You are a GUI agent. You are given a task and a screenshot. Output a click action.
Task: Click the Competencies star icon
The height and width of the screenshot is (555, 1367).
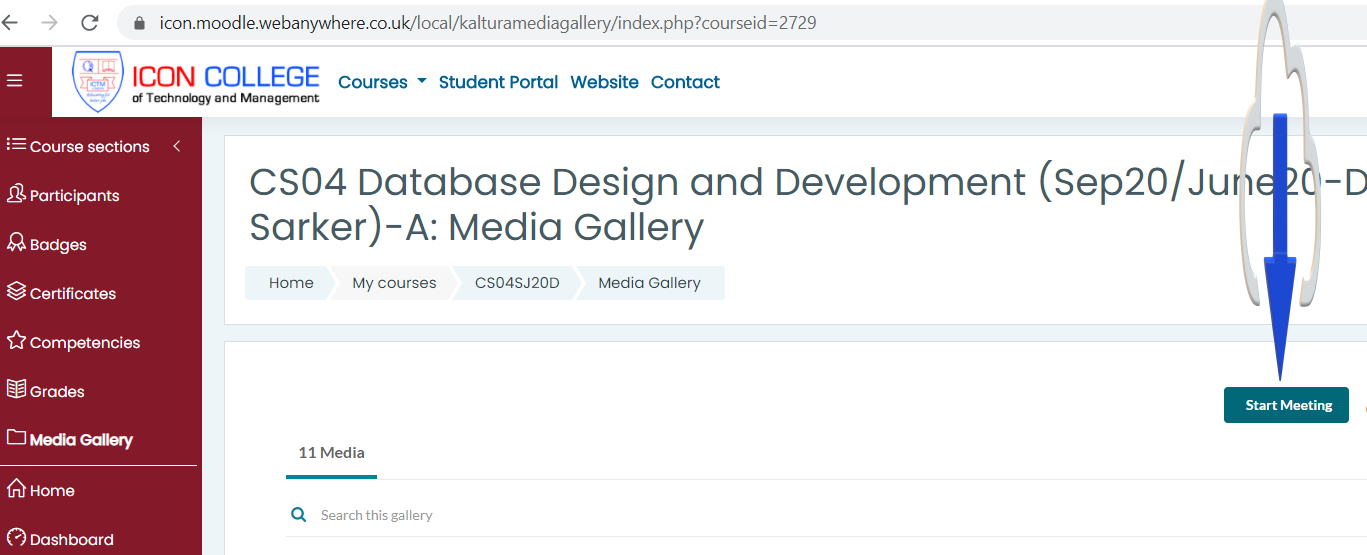tap(16, 341)
